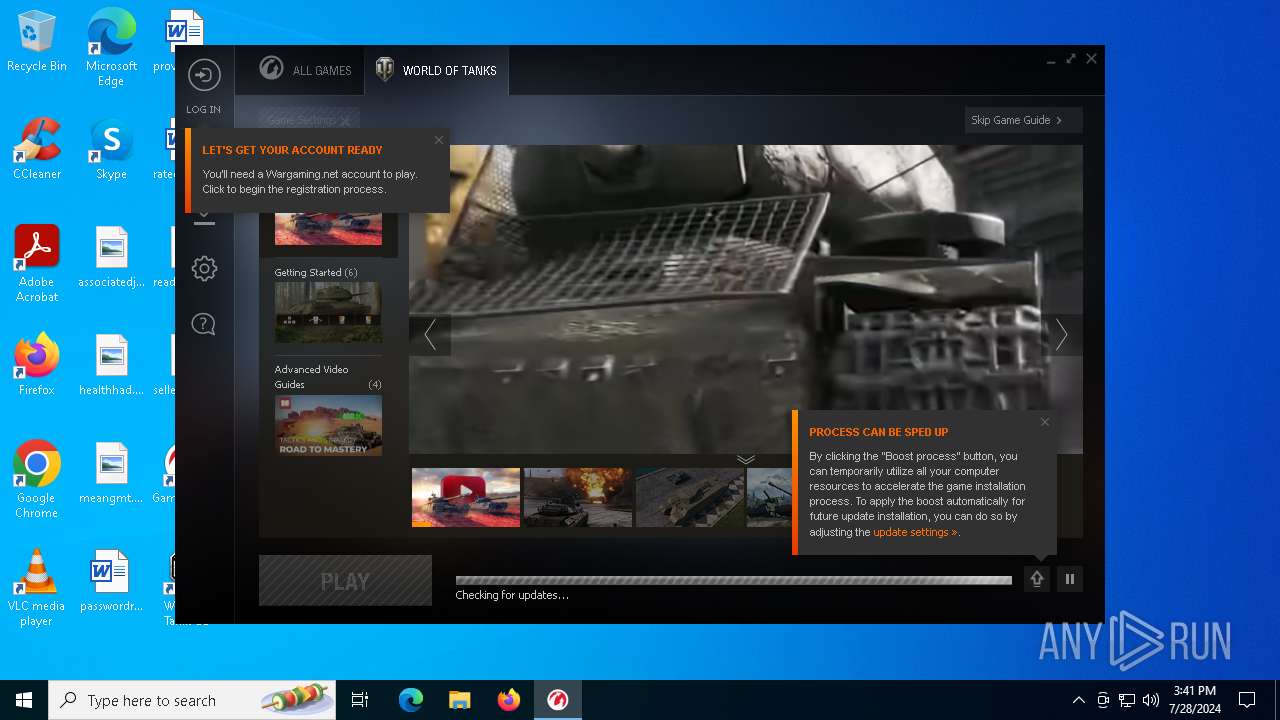The width and height of the screenshot is (1280, 720).
Task: Open Recycle Bin desktop icon
Action: [x=37, y=42]
